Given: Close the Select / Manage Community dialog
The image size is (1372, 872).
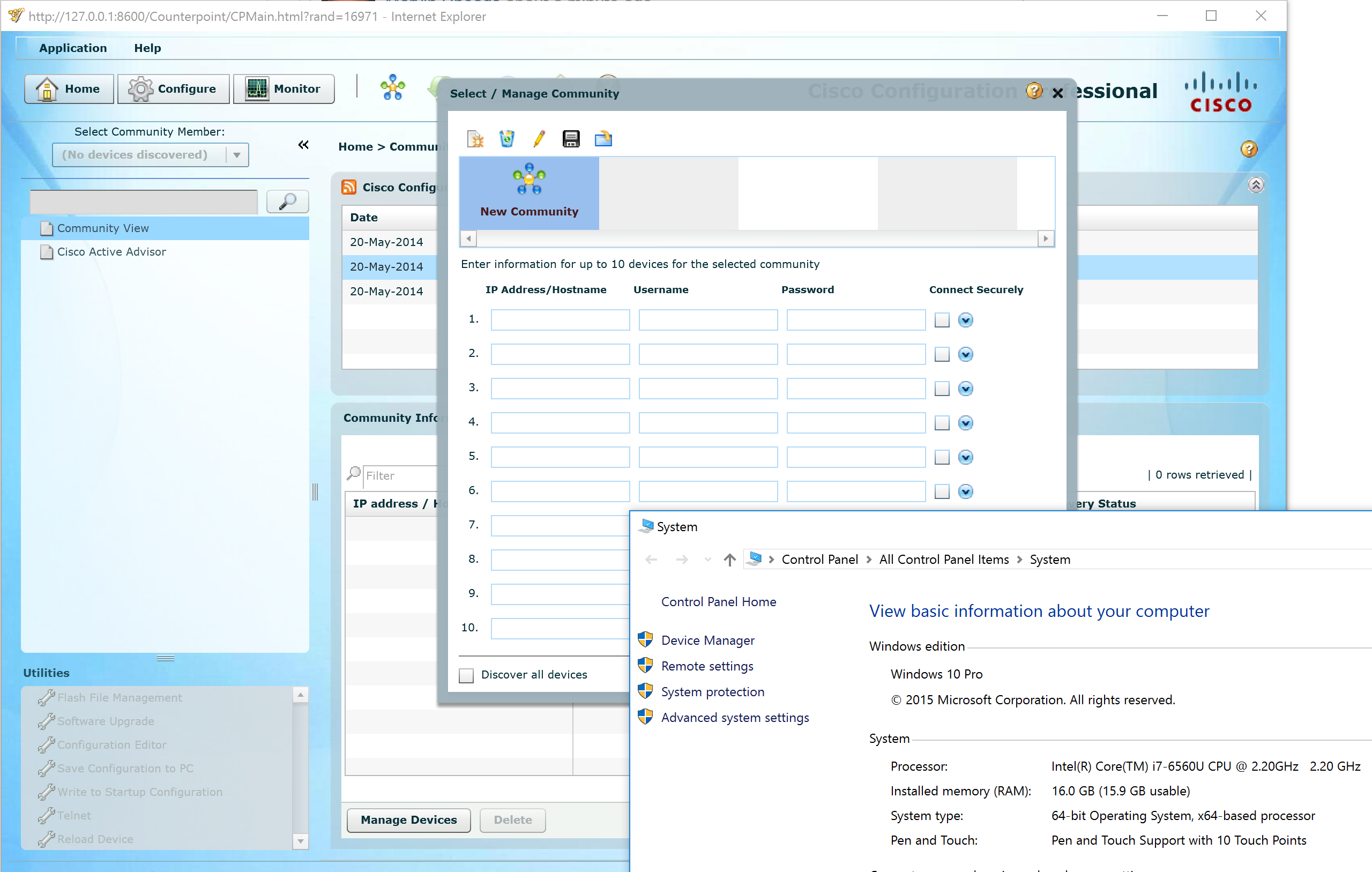Looking at the screenshot, I should point(1057,93).
